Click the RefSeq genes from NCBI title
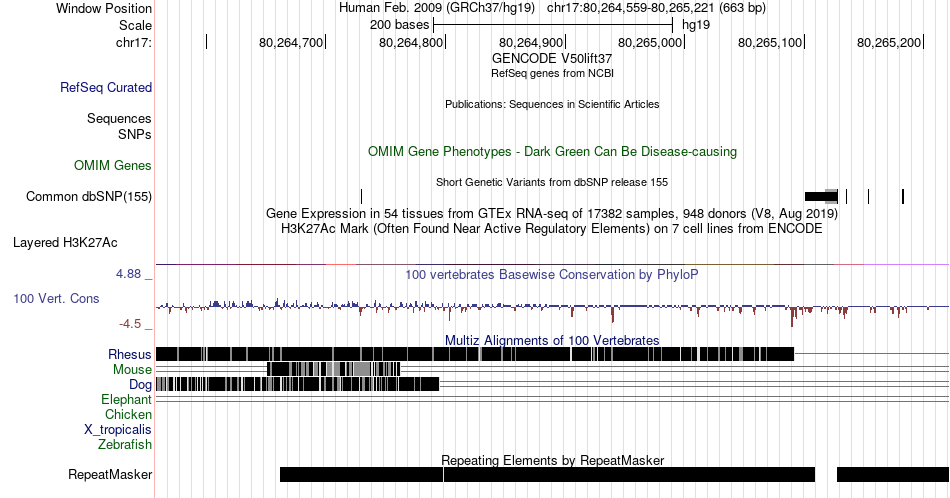 pos(552,73)
